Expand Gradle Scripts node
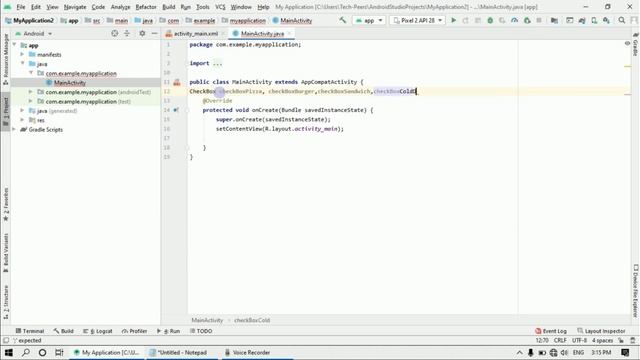Viewport: 640px width, 360px height. (15, 129)
